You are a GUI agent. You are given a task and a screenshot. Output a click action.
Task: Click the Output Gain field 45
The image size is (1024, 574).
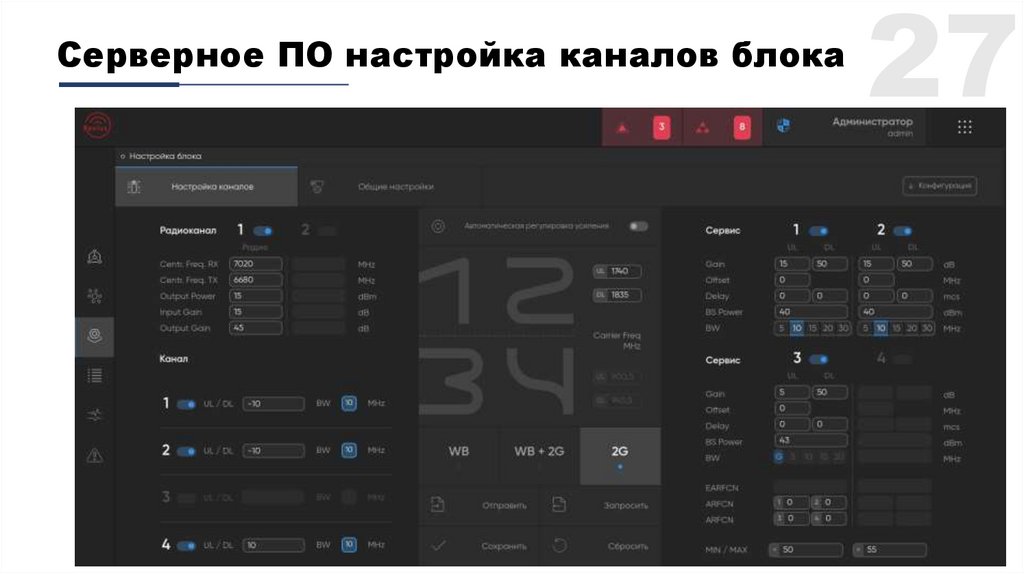coord(256,328)
